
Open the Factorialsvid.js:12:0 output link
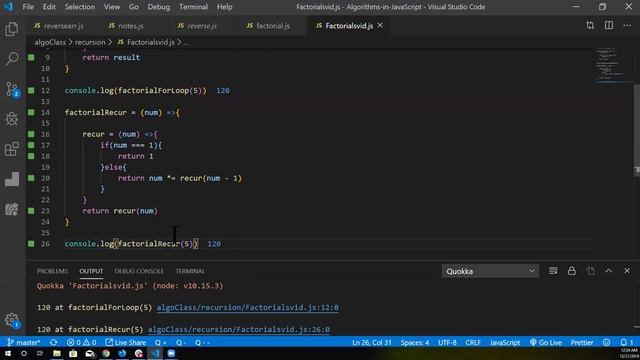[x=248, y=308]
